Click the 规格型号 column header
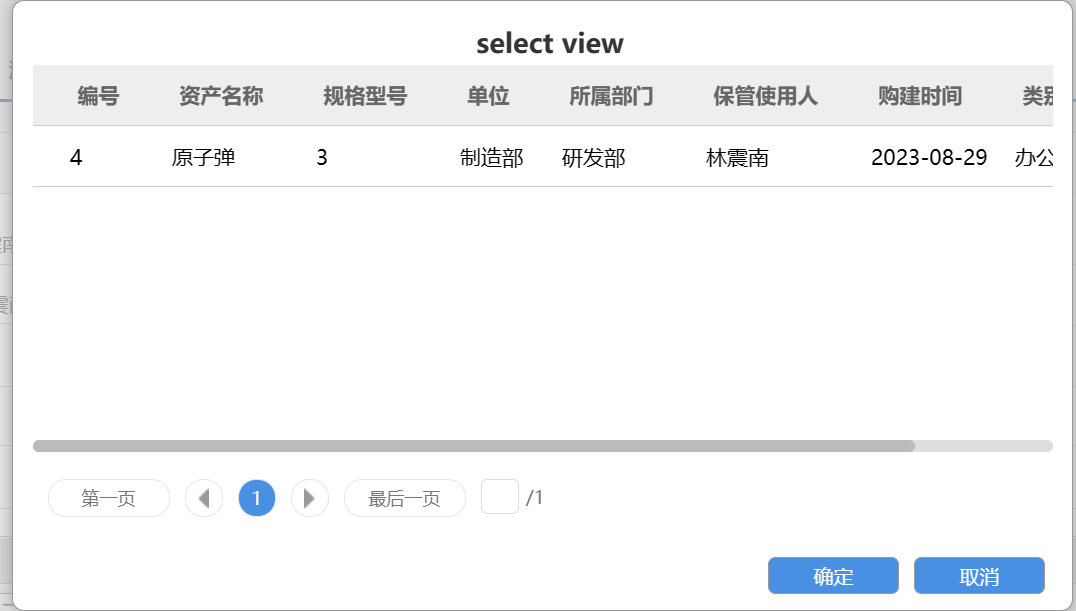 [365, 96]
